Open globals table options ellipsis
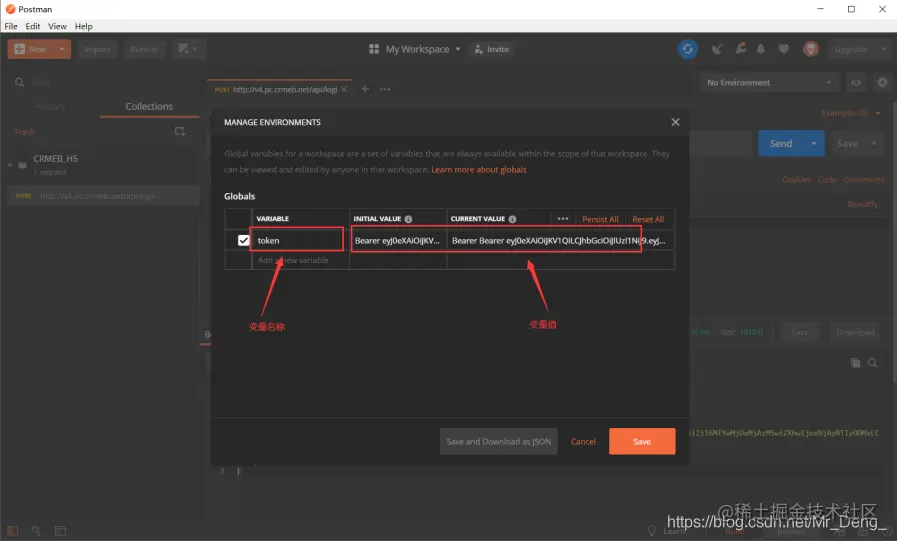 [x=563, y=218]
